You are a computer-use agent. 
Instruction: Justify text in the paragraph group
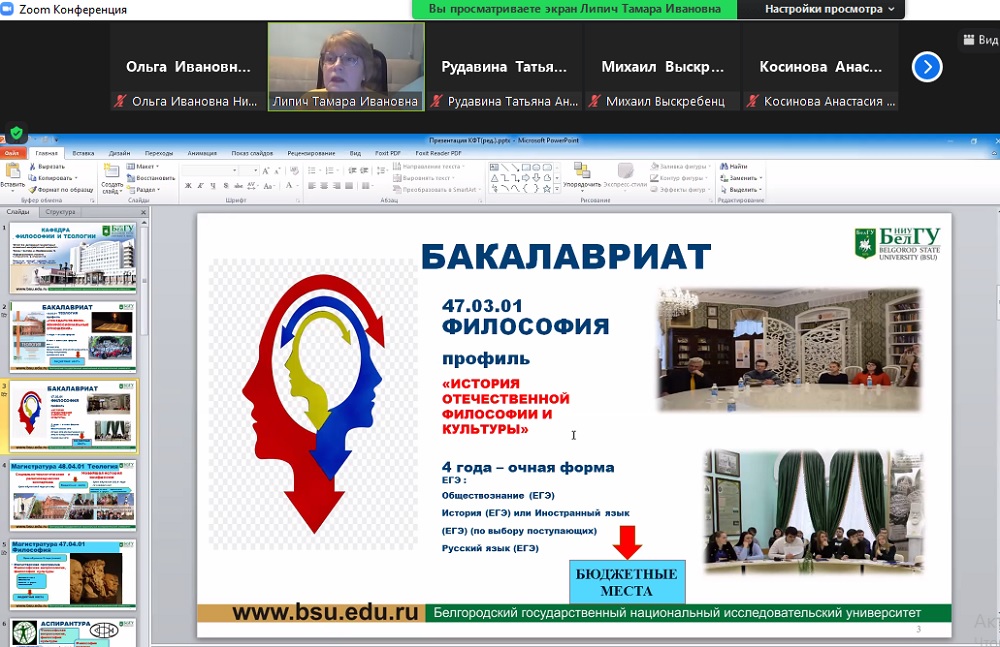click(349, 186)
